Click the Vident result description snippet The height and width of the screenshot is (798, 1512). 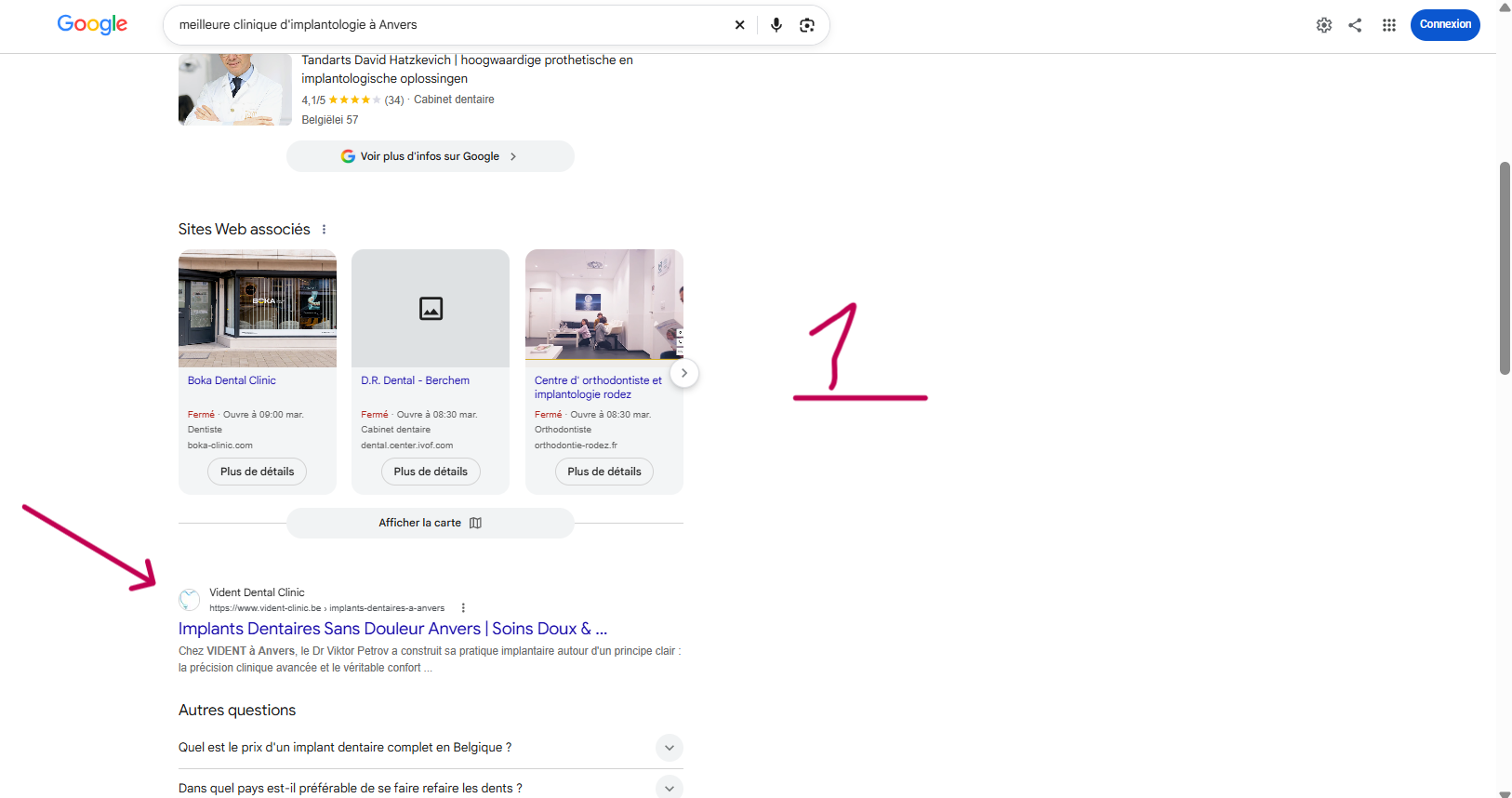coord(430,659)
